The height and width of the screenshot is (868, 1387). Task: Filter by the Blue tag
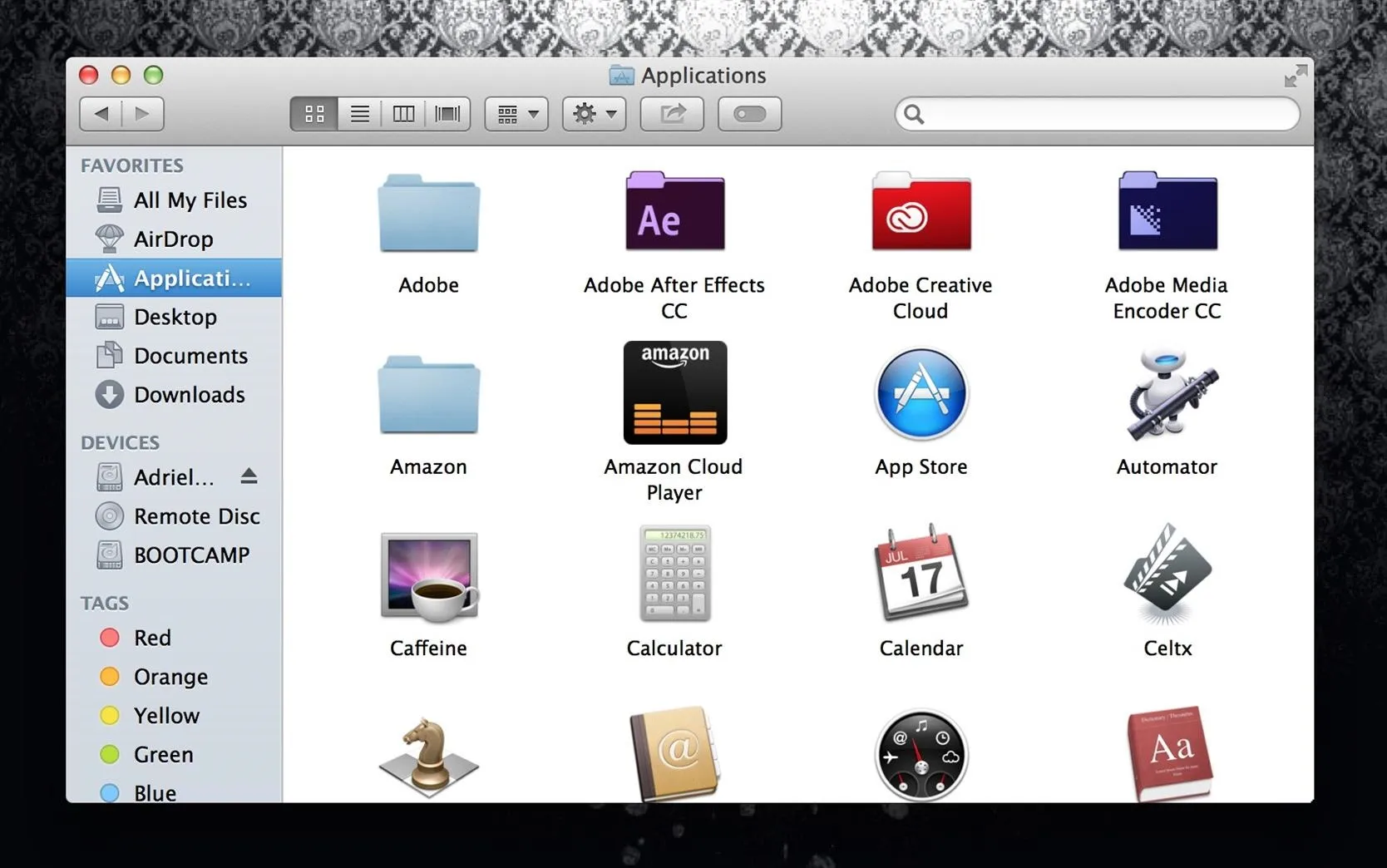pyautogui.click(x=174, y=792)
